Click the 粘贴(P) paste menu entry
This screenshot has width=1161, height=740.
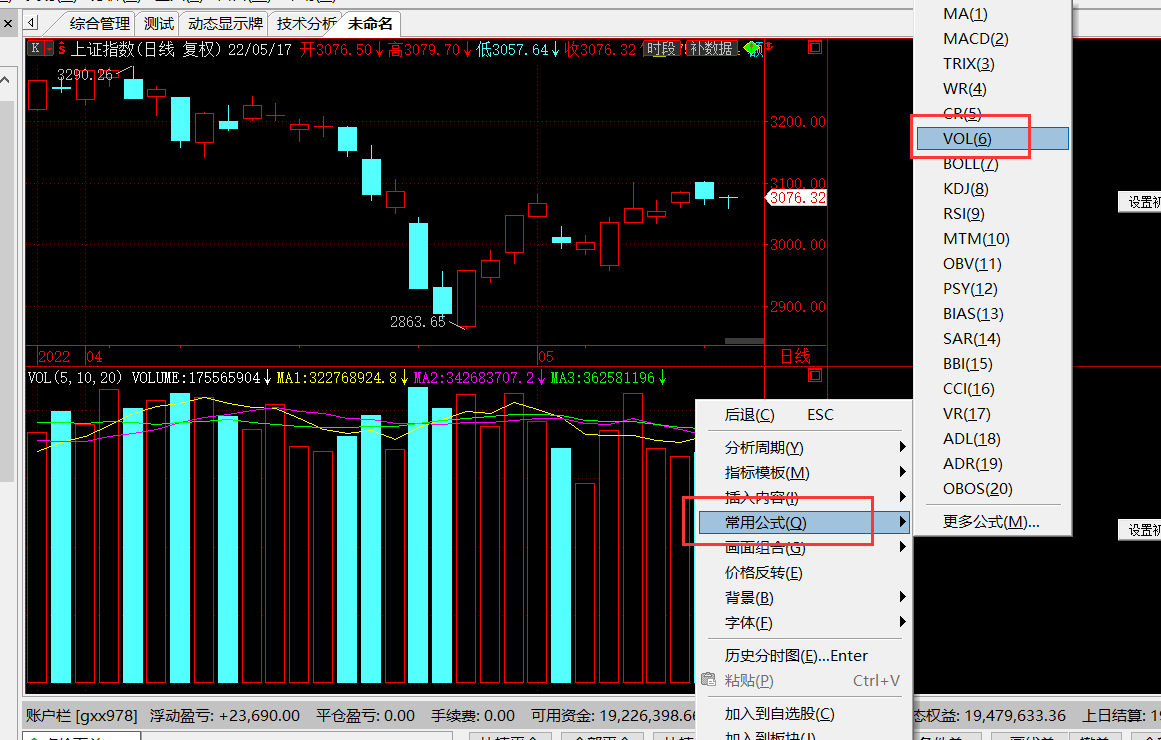pyautogui.click(x=803, y=680)
